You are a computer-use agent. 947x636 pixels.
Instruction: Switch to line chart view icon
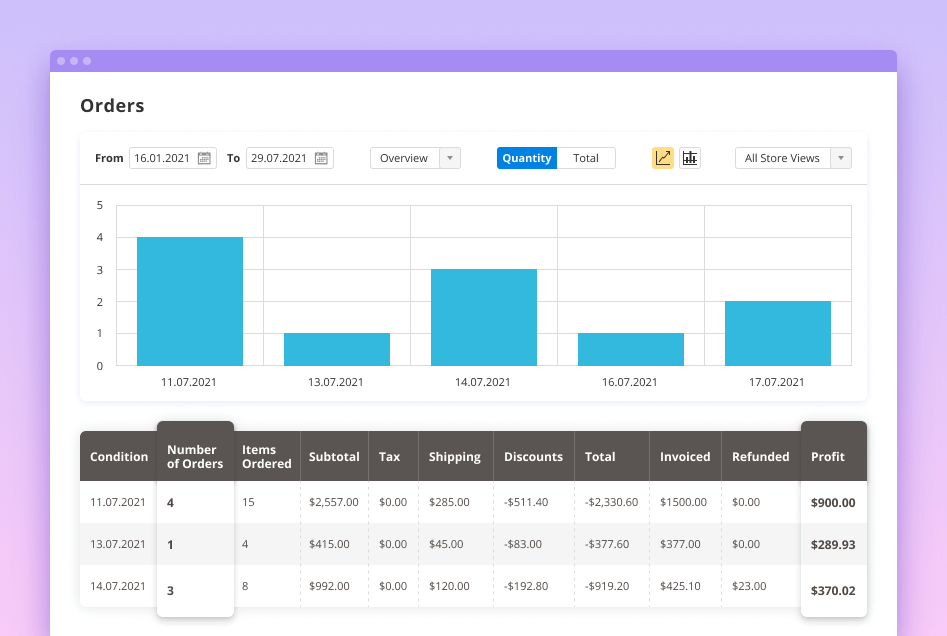pos(662,158)
